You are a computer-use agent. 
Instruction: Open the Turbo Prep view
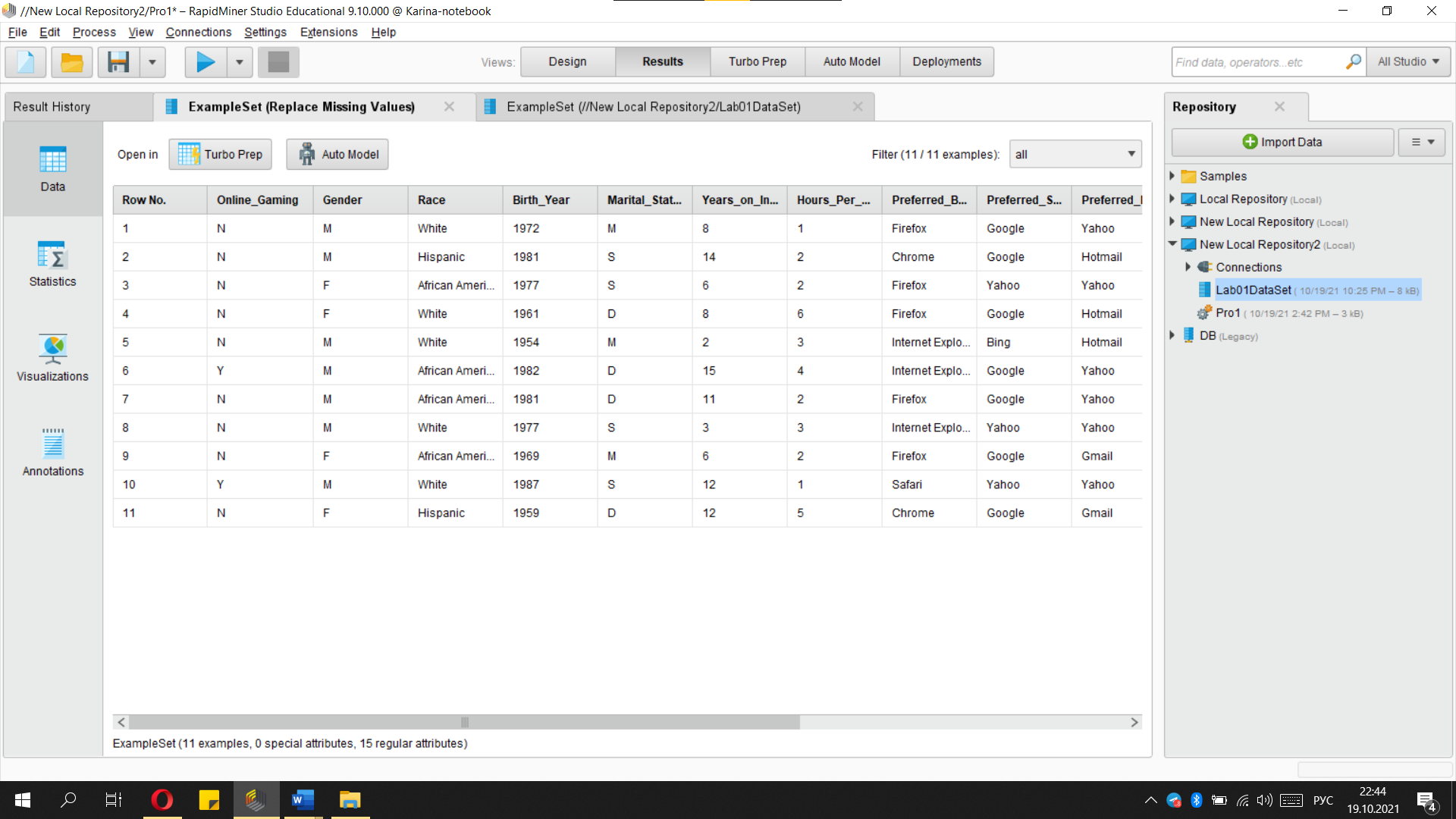(758, 61)
